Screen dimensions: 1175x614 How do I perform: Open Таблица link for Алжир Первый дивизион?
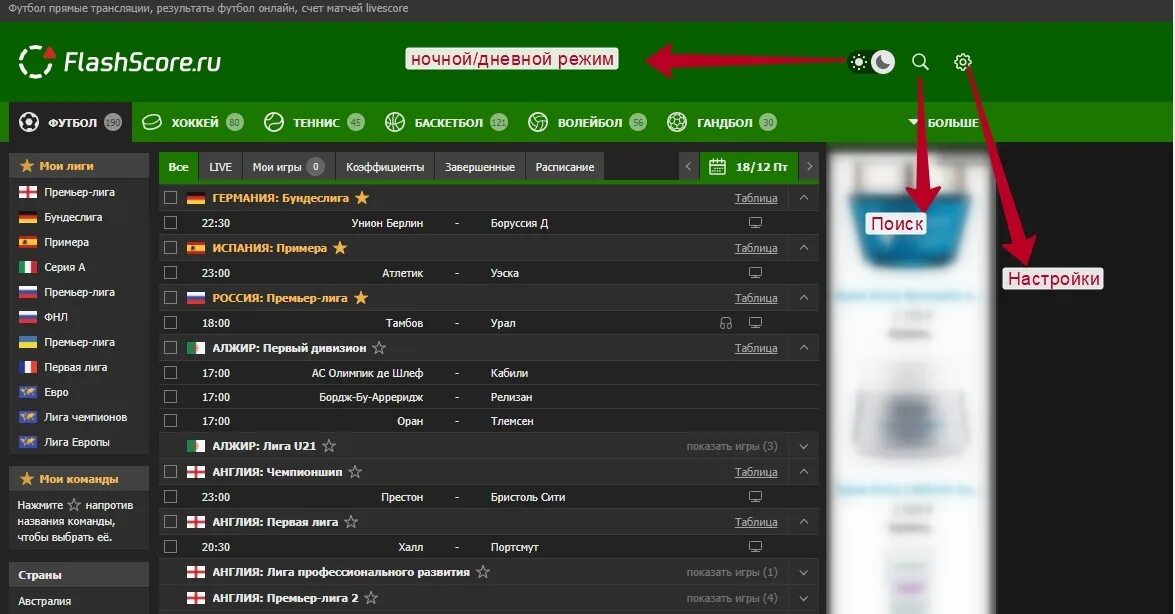755,348
